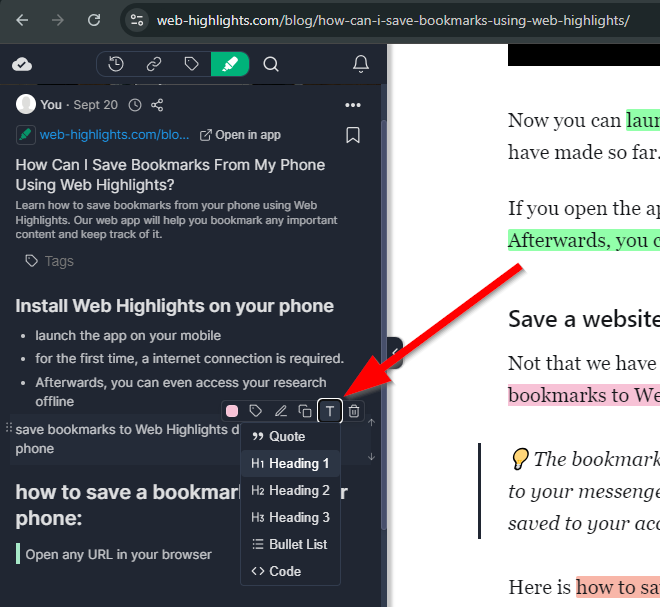Choose Heading 3 from format menu
660x607 pixels.
(x=290, y=517)
